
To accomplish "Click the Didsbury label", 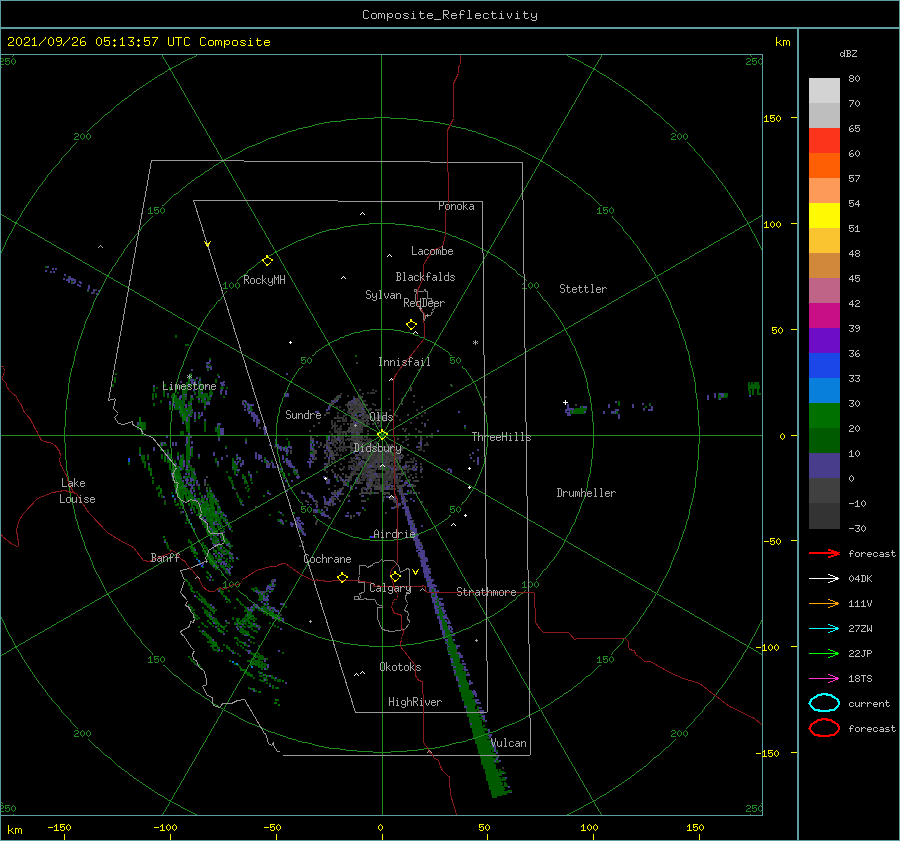I will click(377, 448).
